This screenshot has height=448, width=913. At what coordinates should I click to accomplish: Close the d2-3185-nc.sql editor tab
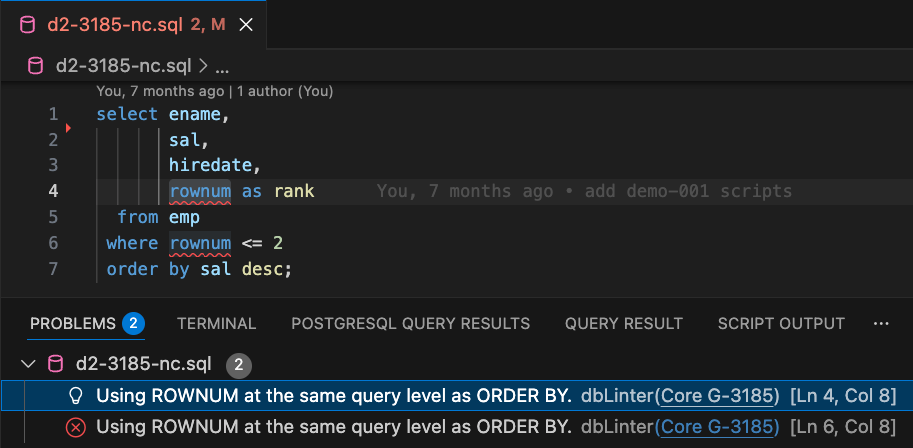coord(246,24)
